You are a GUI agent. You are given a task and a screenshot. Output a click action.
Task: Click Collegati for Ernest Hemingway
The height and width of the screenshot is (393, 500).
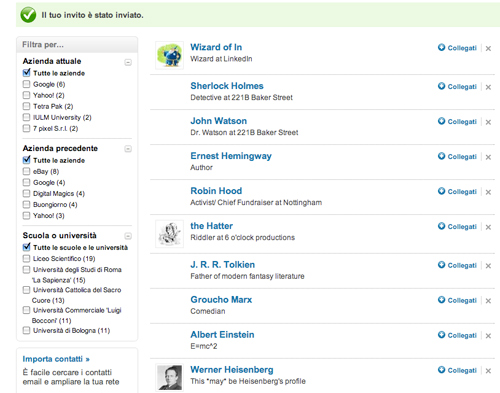click(457, 157)
